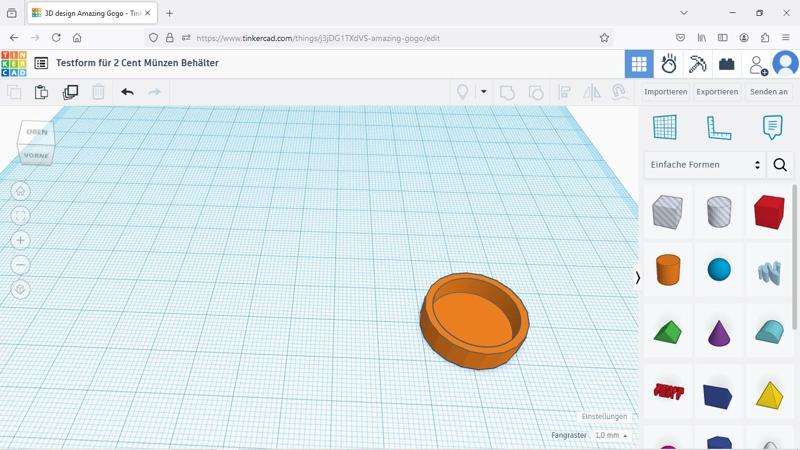The width and height of the screenshot is (800, 450).
Task: Select the dark blue wedge shape
Action: point(718,396)
